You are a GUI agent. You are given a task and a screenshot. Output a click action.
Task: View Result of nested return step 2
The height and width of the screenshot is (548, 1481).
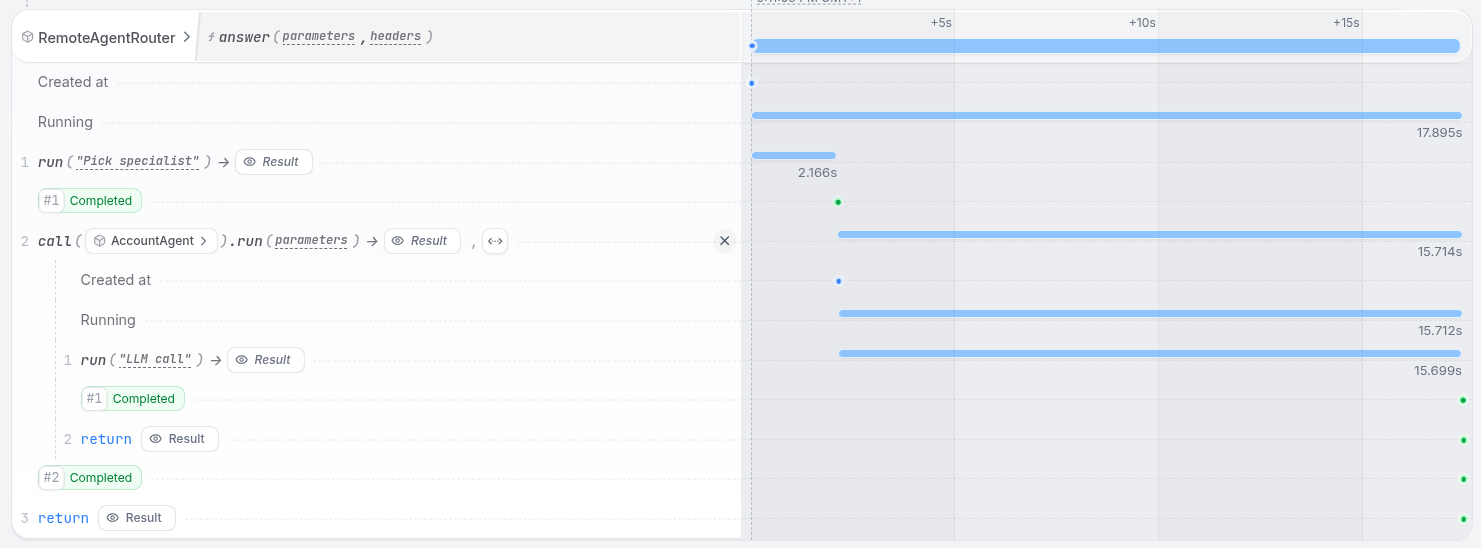tap(180, 439)
